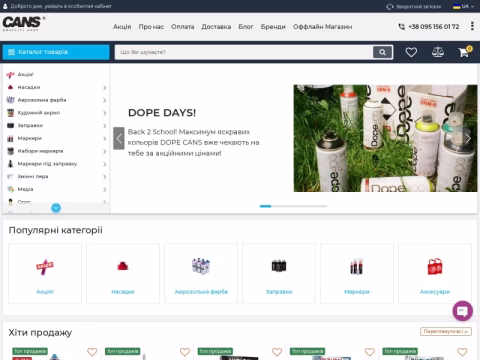Add third top-sales product to wishlist
Screen dimensions: 480x360
(x=277, y=352)
